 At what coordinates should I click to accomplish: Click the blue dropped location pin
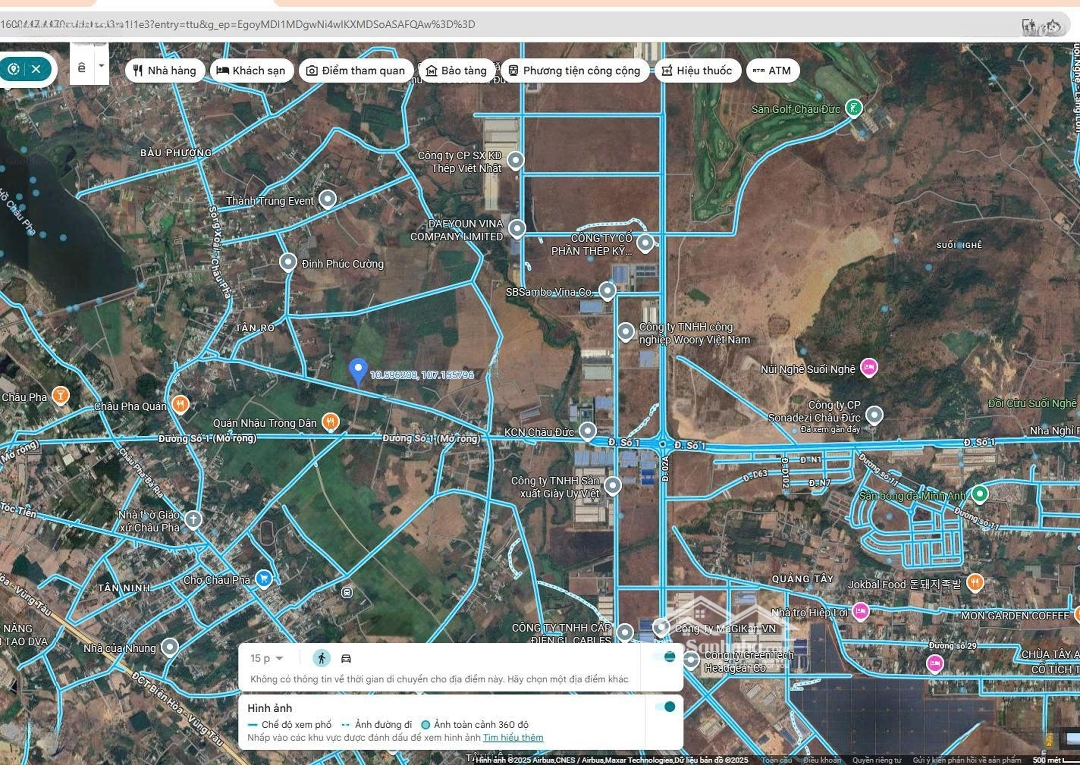pos(358,371)
